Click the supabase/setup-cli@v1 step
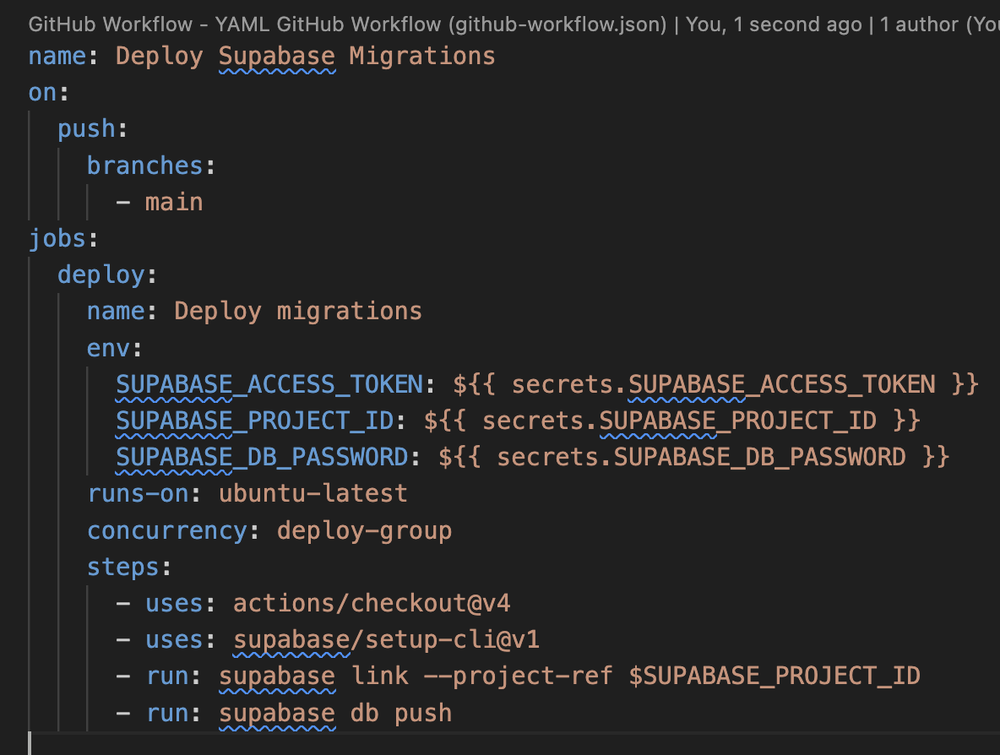Viewport: 1000px width, 755px height. tap(385, 639)
